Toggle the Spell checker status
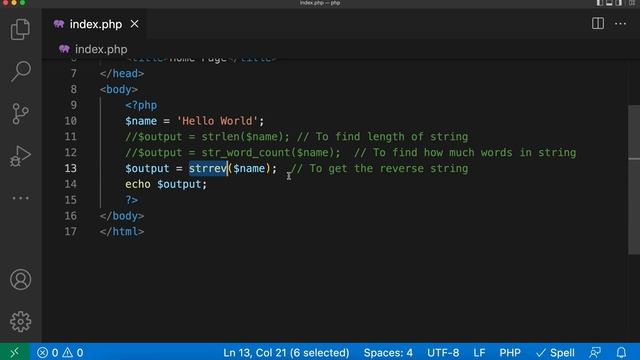The width and height of the screenshot is (640, 360). pos(555,353)
